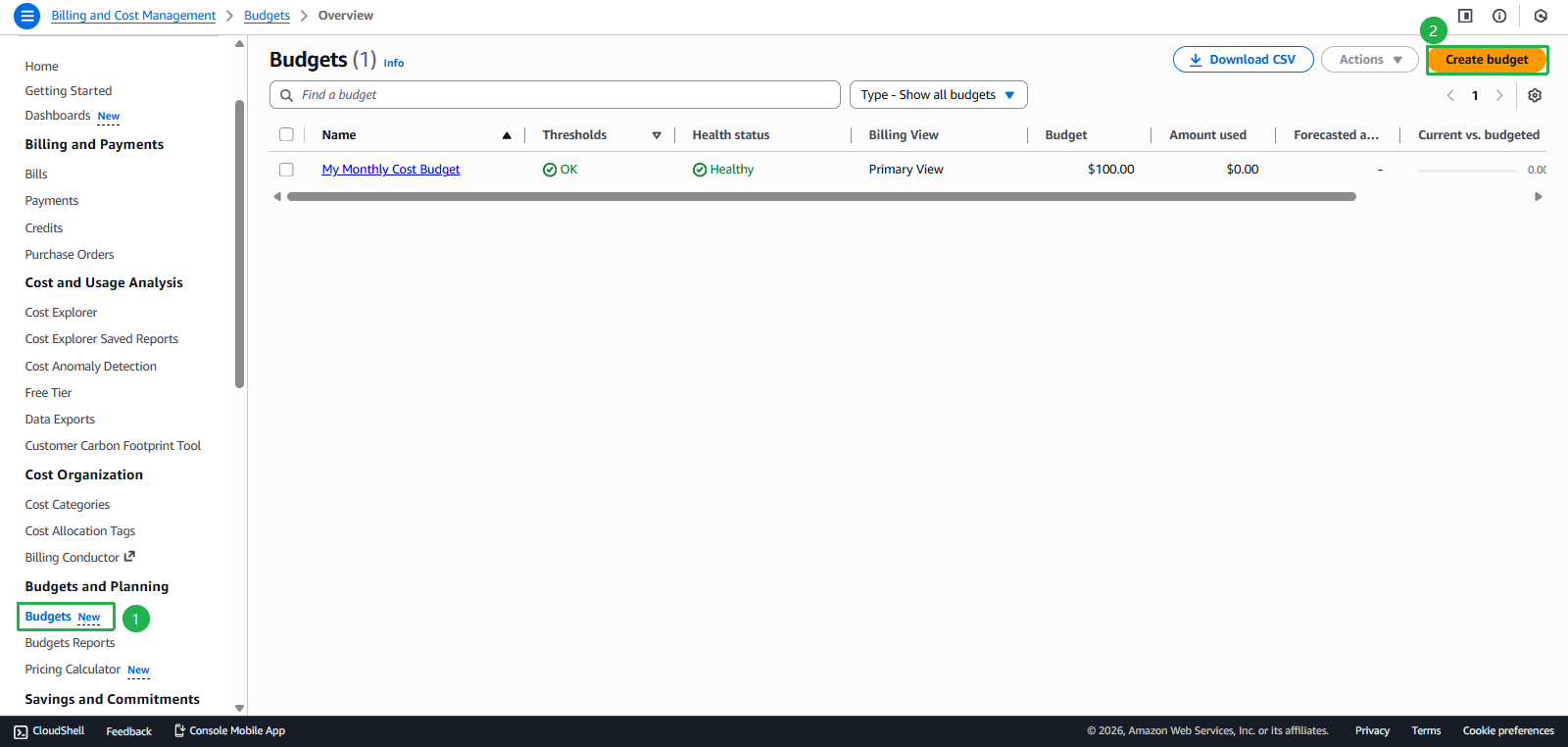This screenshot has width=1568, height=747.
Task: Open Console Mobile App link icon
Action: pos(180,731)
